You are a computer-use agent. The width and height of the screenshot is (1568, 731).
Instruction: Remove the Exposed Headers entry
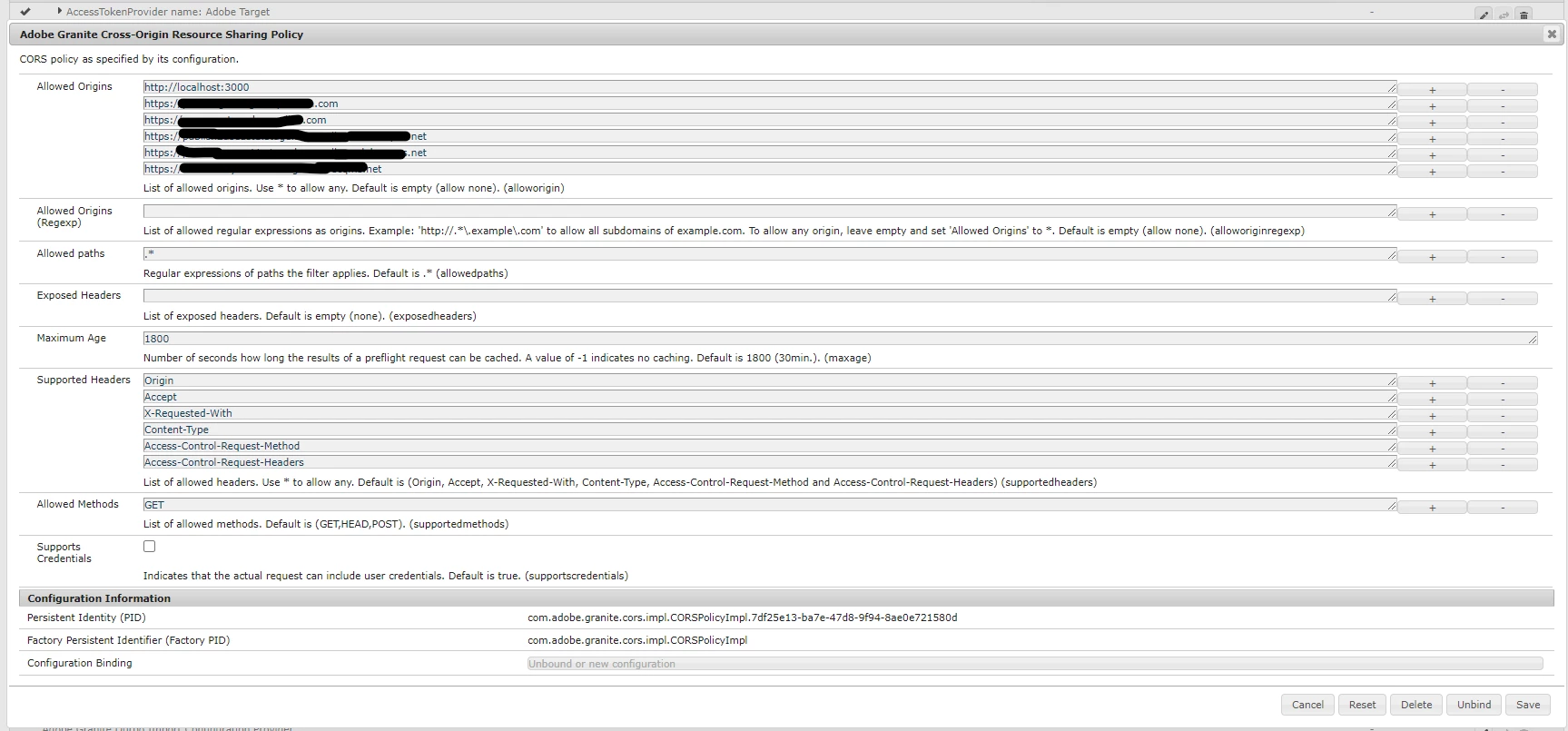(x=1503, y=299)
